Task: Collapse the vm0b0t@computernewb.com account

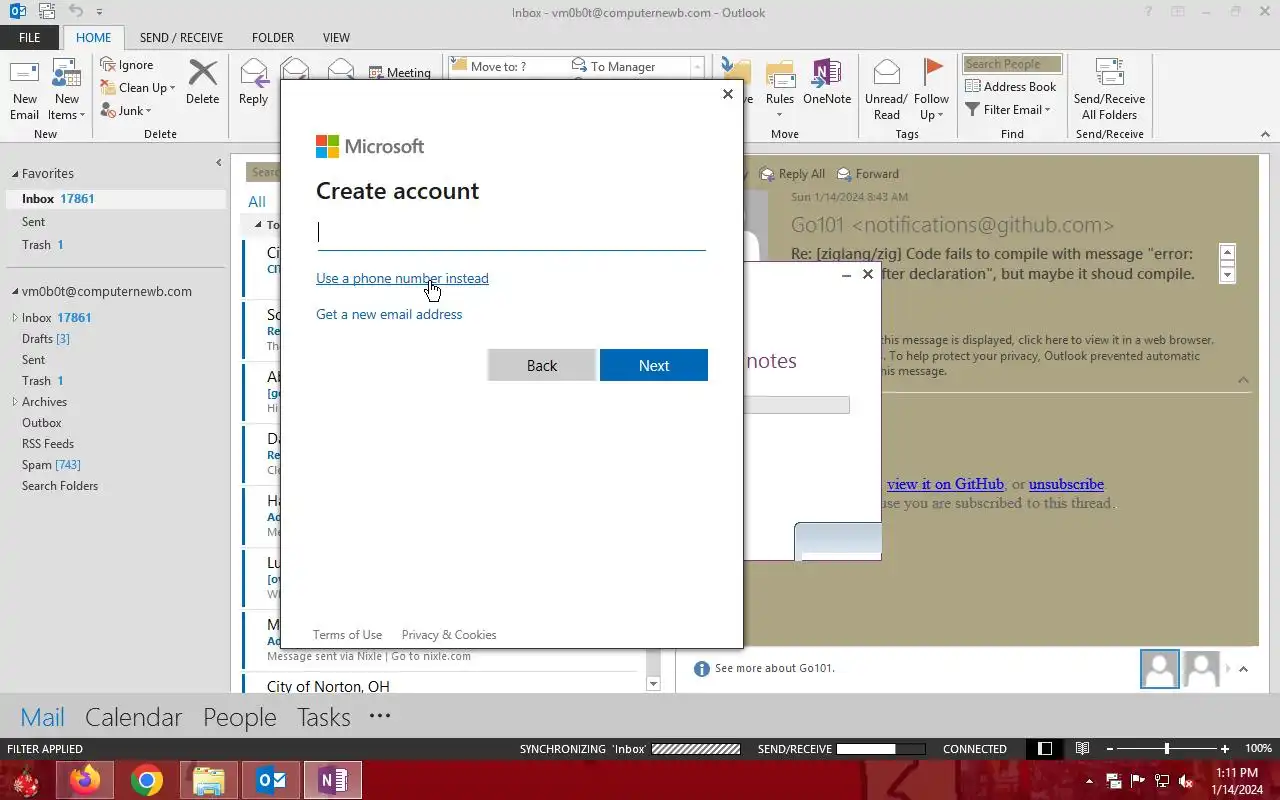Action: [15, 292]
